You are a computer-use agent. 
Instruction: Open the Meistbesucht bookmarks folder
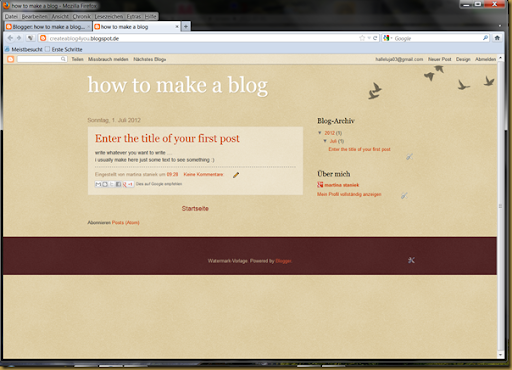[24, 49]
